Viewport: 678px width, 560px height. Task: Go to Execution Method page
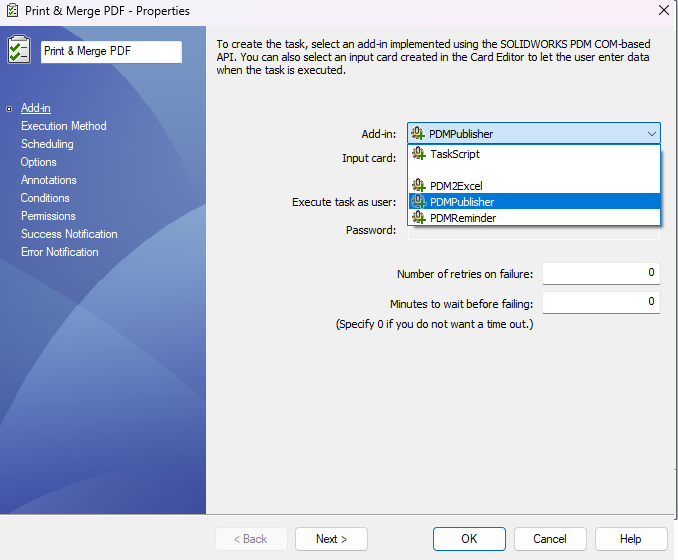coord(64,126)
